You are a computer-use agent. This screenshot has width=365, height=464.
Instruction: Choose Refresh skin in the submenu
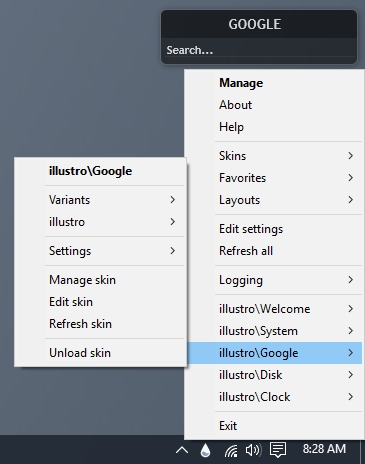(100, 324)
